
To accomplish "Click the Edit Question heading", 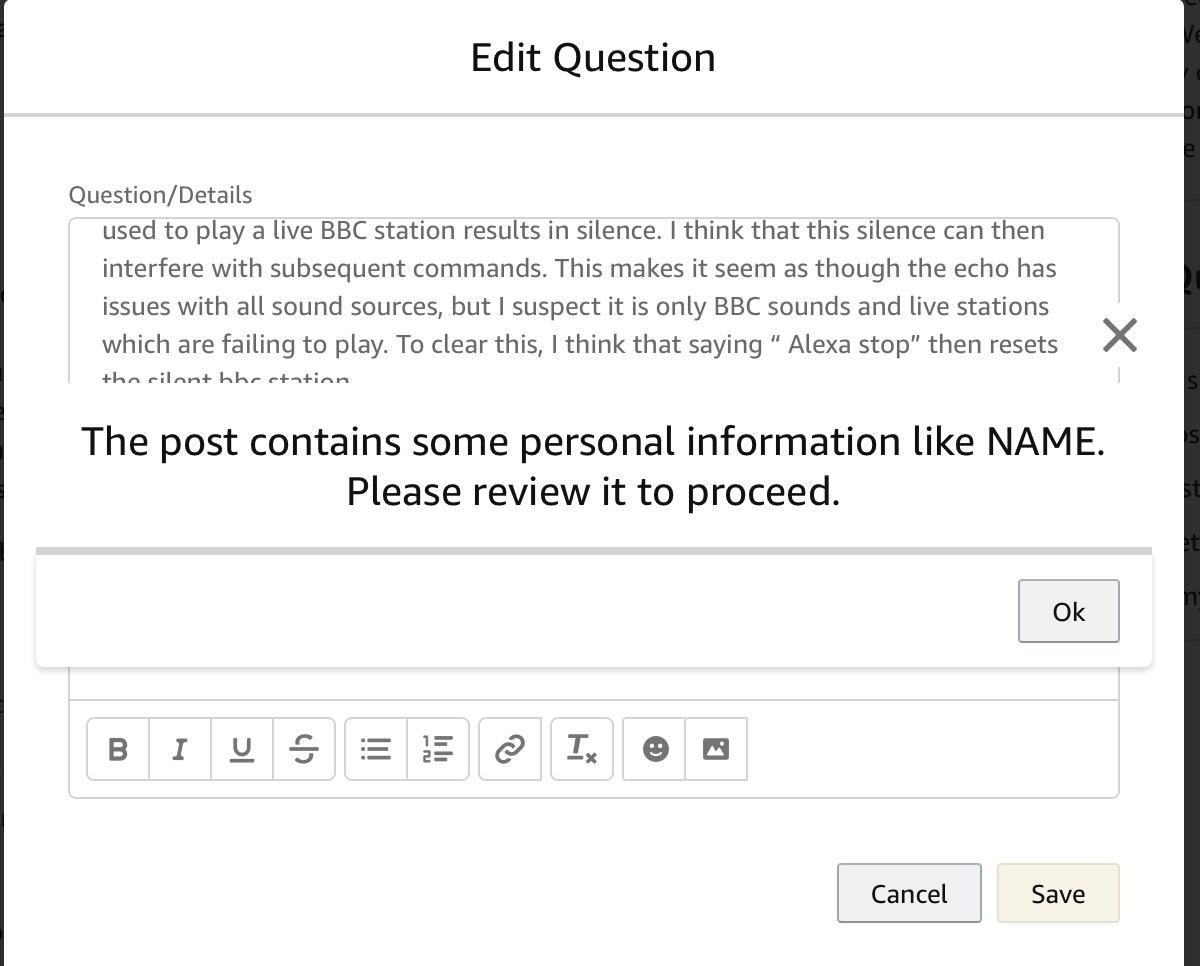I will pyautogui.click(x=593, y=58).
